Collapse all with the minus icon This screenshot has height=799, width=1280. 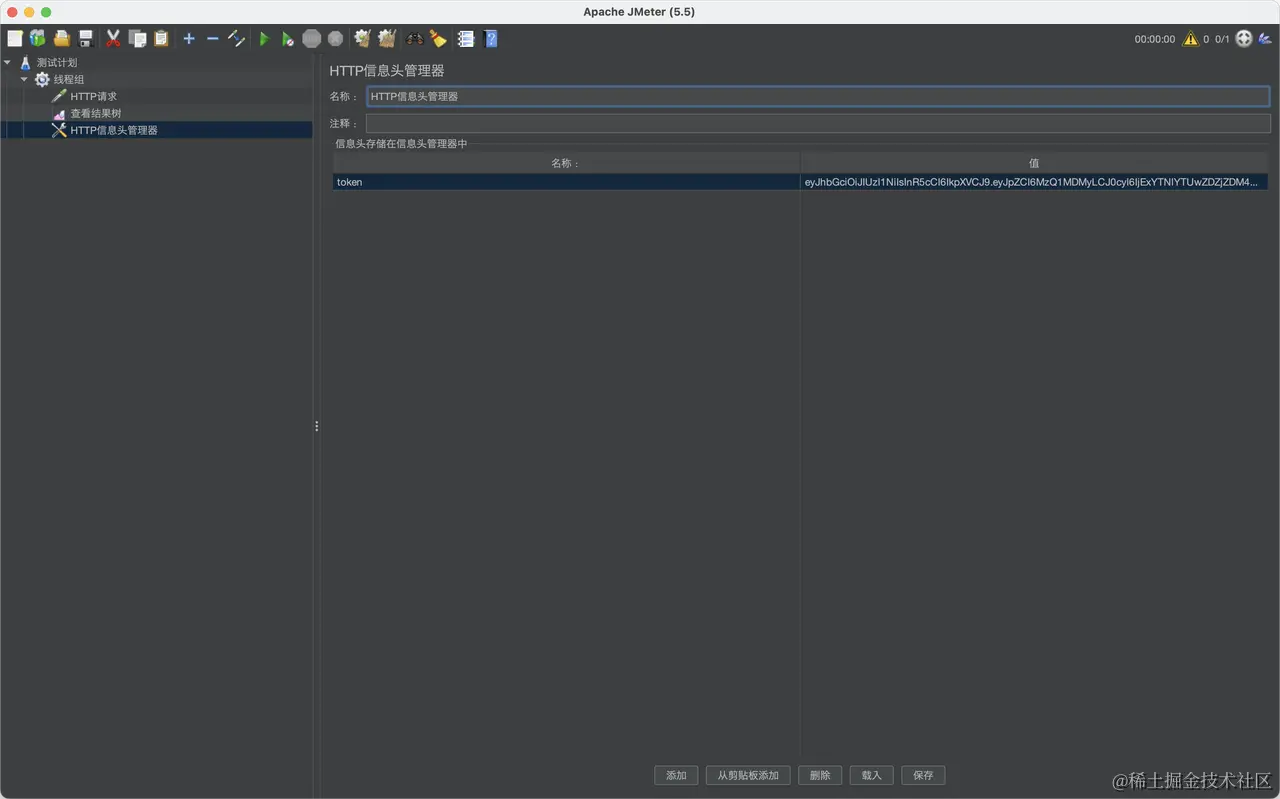click(x=212, y=39)
